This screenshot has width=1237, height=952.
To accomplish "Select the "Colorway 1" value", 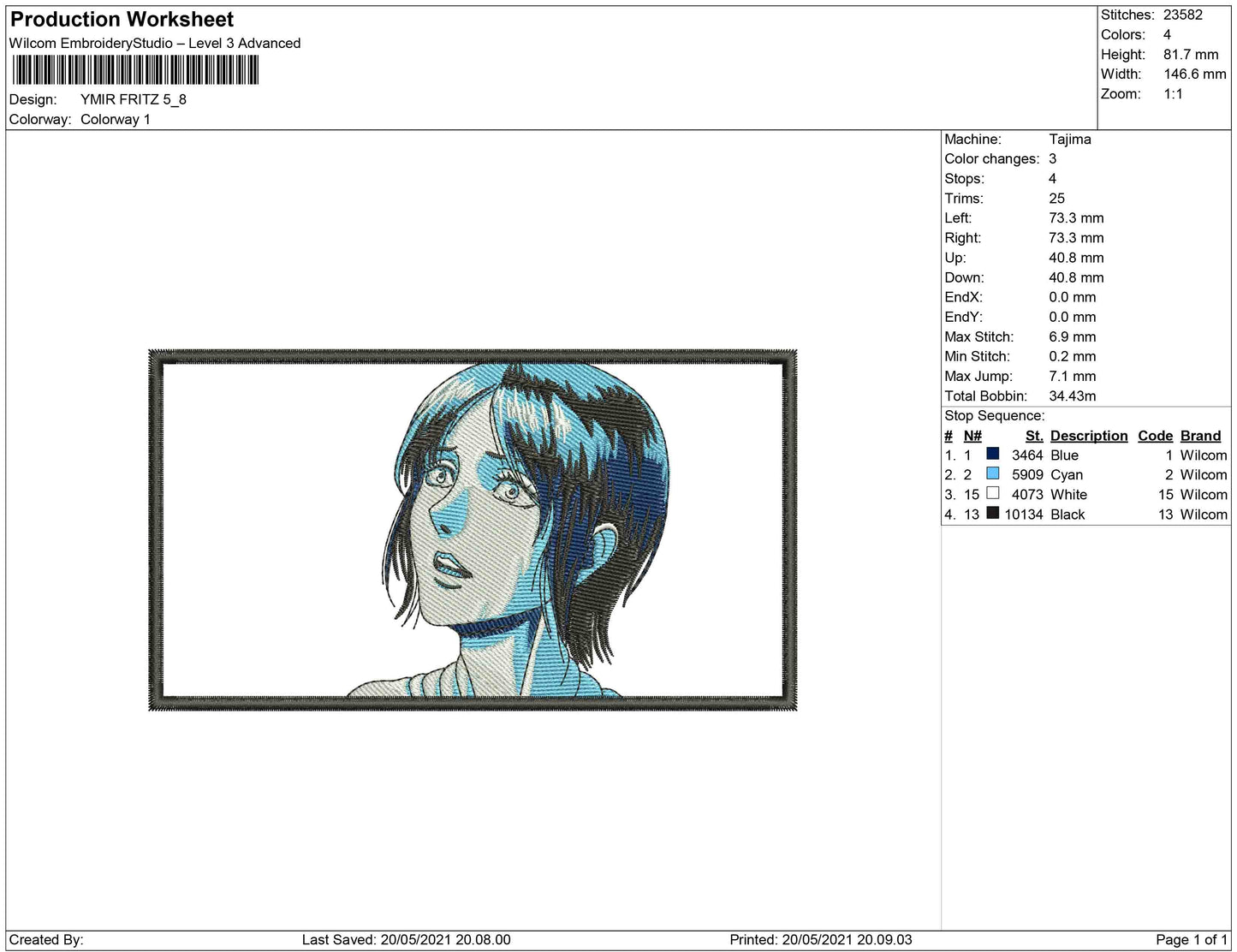I will [x=116, y=119].
